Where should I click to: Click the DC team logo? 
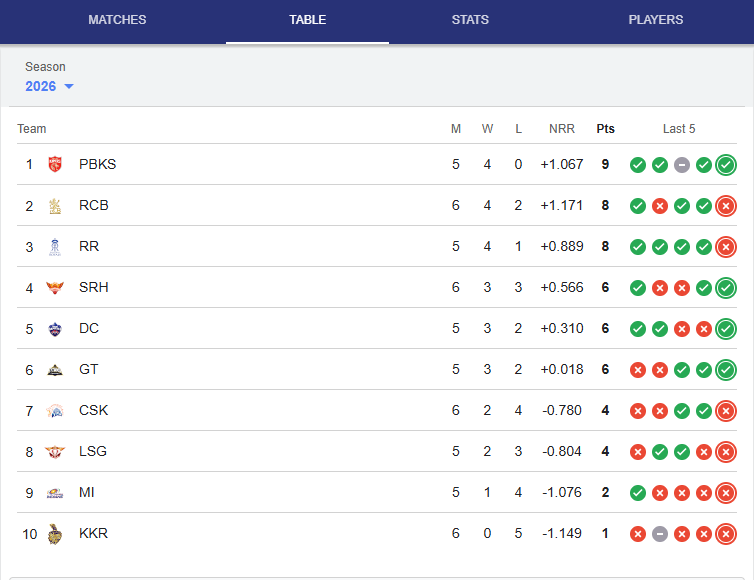click(55, 329)
